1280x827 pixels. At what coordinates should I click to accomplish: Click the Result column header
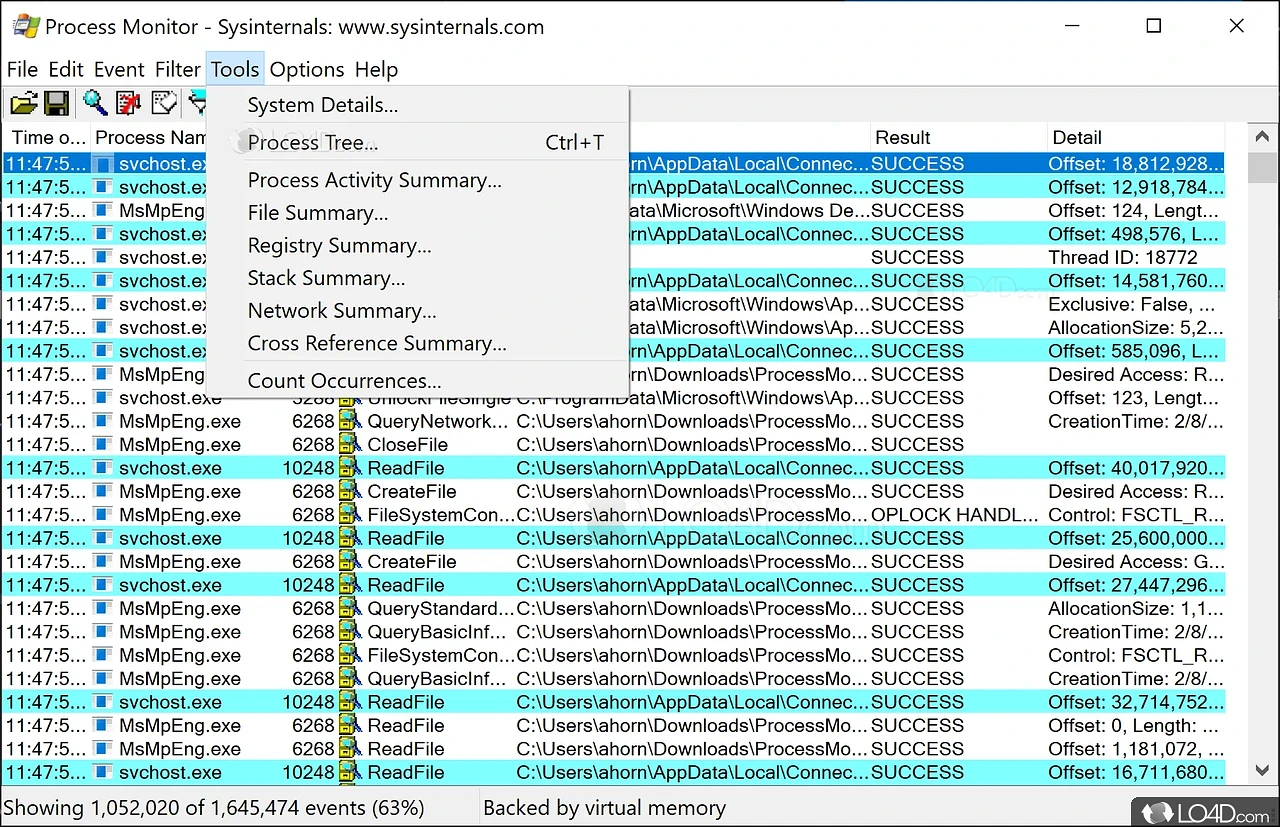click(902, 138)
